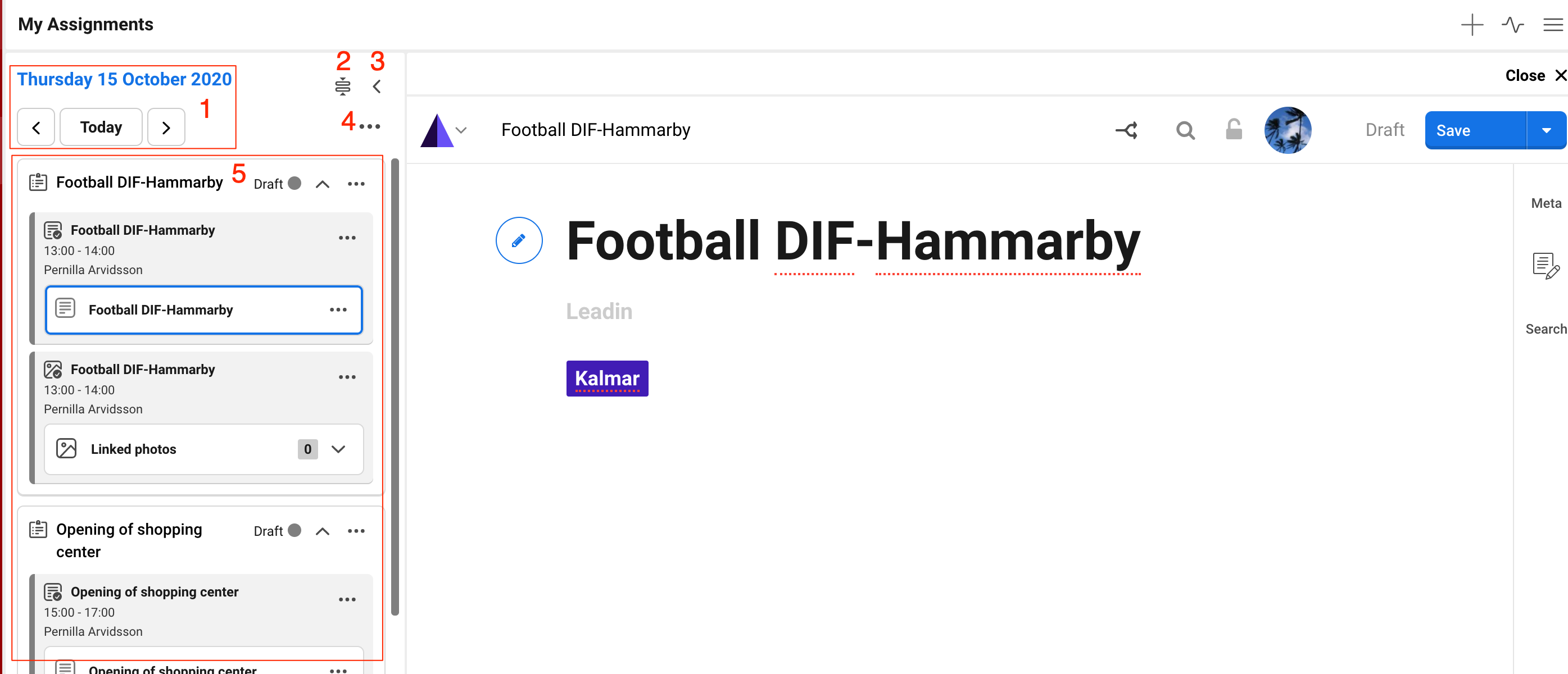This screenshot has width=1568, height=674.
Task: Click the plus icon to add new
Action: point(1471,25)
